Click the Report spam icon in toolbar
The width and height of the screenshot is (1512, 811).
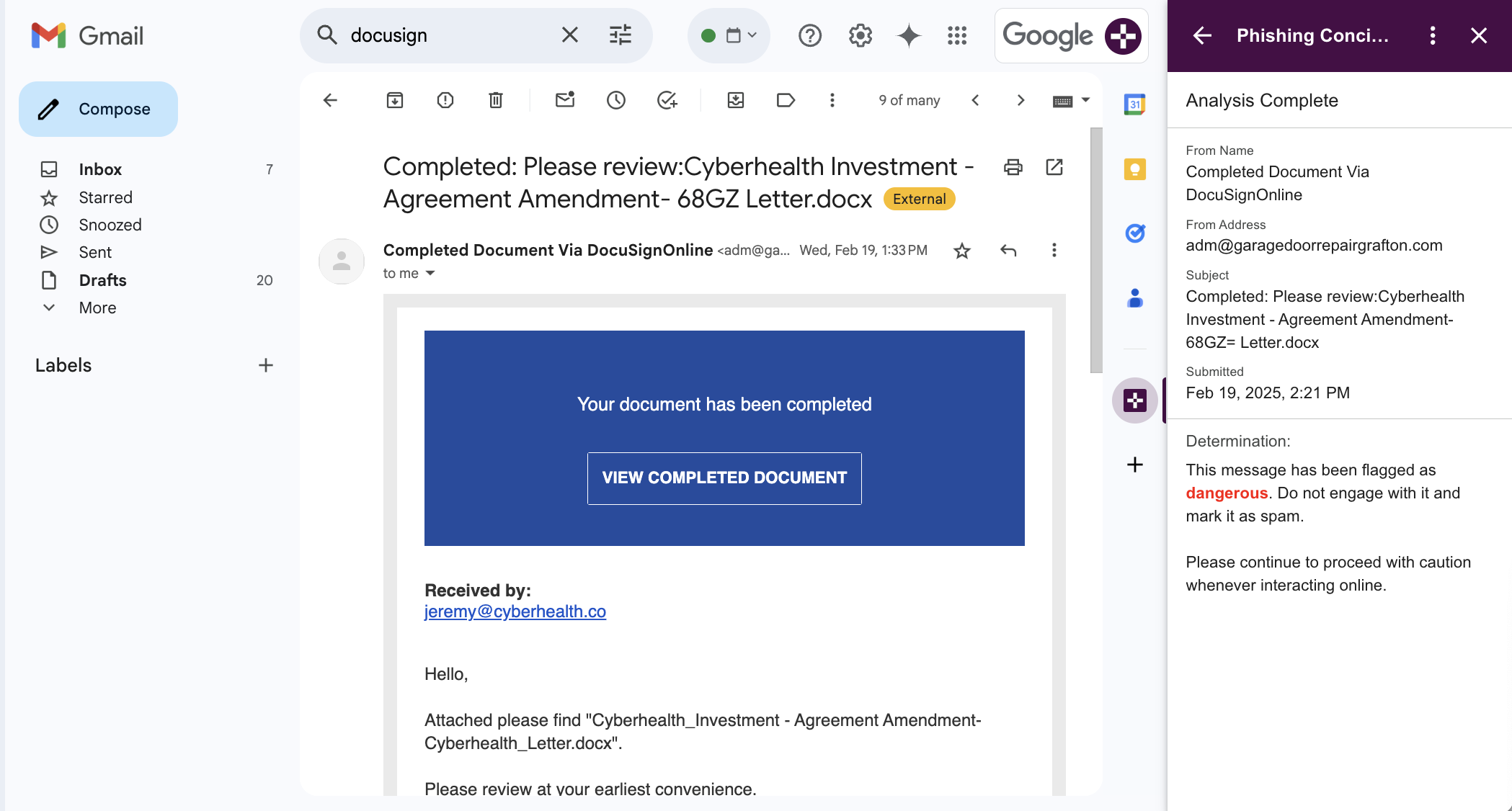(445, 100)
